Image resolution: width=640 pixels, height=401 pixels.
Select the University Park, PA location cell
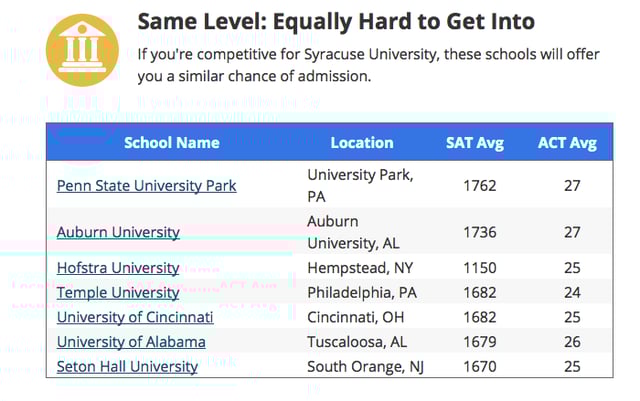point(360,186)
